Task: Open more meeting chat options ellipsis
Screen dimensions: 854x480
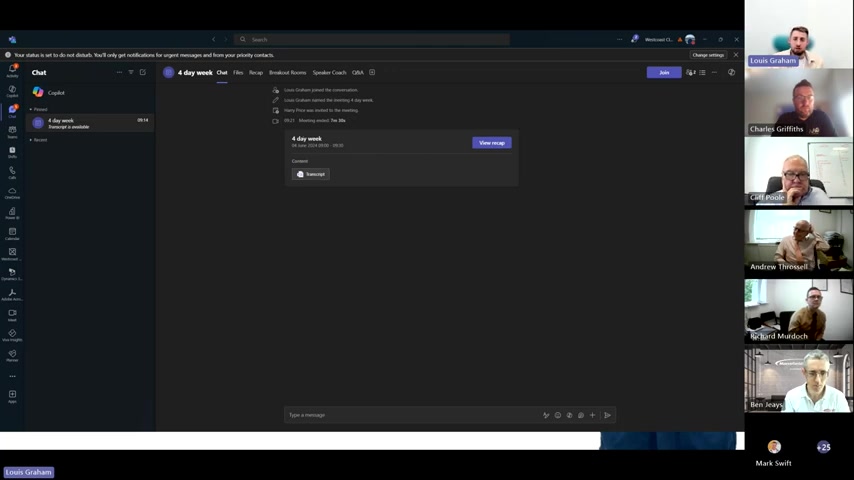Action: [715, 72]
